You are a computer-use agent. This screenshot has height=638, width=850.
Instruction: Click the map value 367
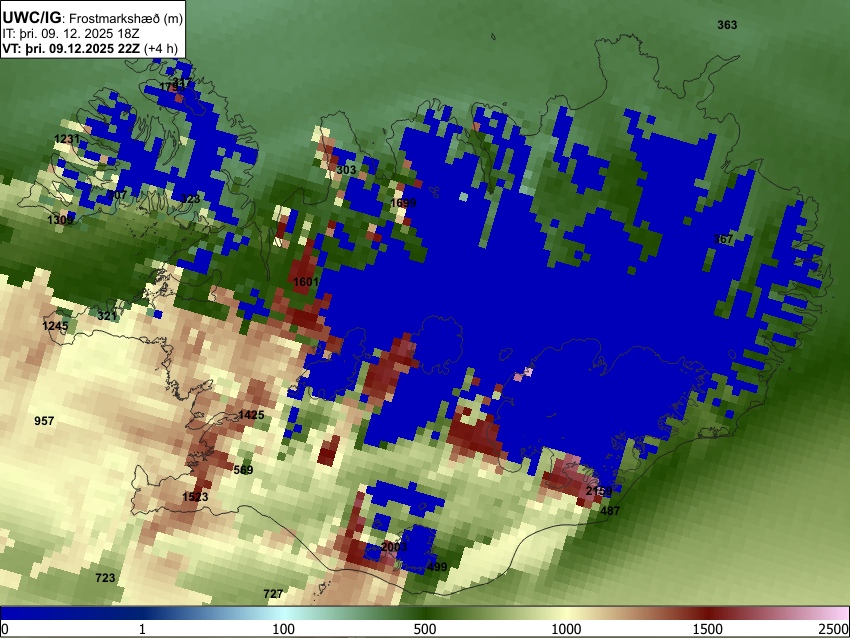[x=723, y=239]
